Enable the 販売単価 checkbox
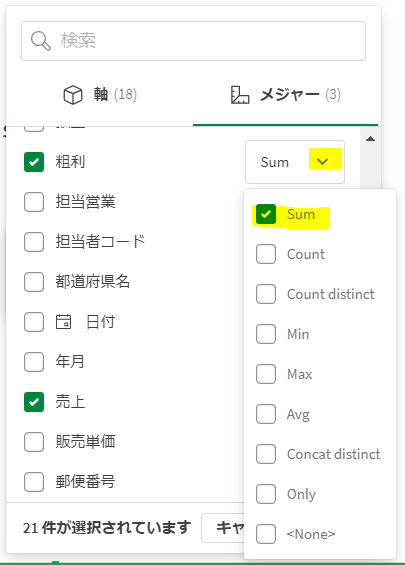Viewport: 405px width, 565px height. pyautogui.click(x=34, y=442)
